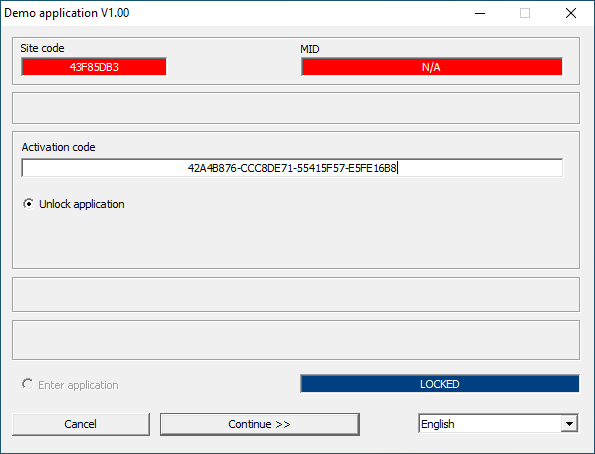The width and height of the screenshot is (595, 454).
Task: Click the Continue >> button
Action: [260, 424]
